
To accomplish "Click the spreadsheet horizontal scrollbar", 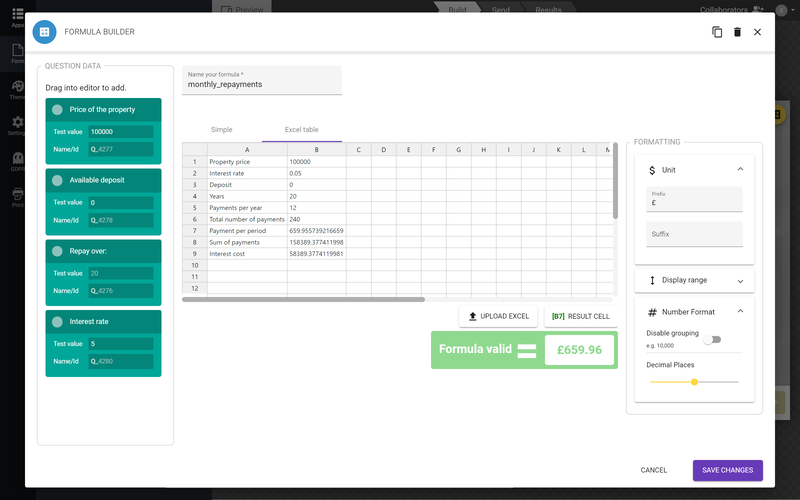I will 304,299.
